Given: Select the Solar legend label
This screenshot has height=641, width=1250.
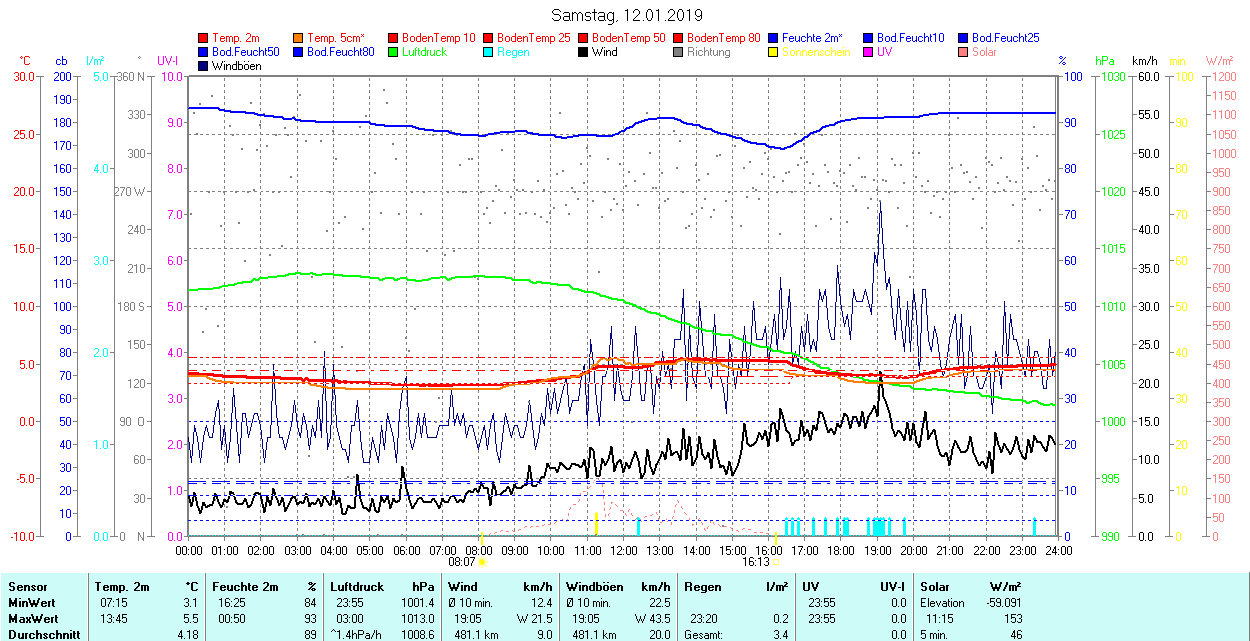Looking at the screenshot, I should click(984, 52).
